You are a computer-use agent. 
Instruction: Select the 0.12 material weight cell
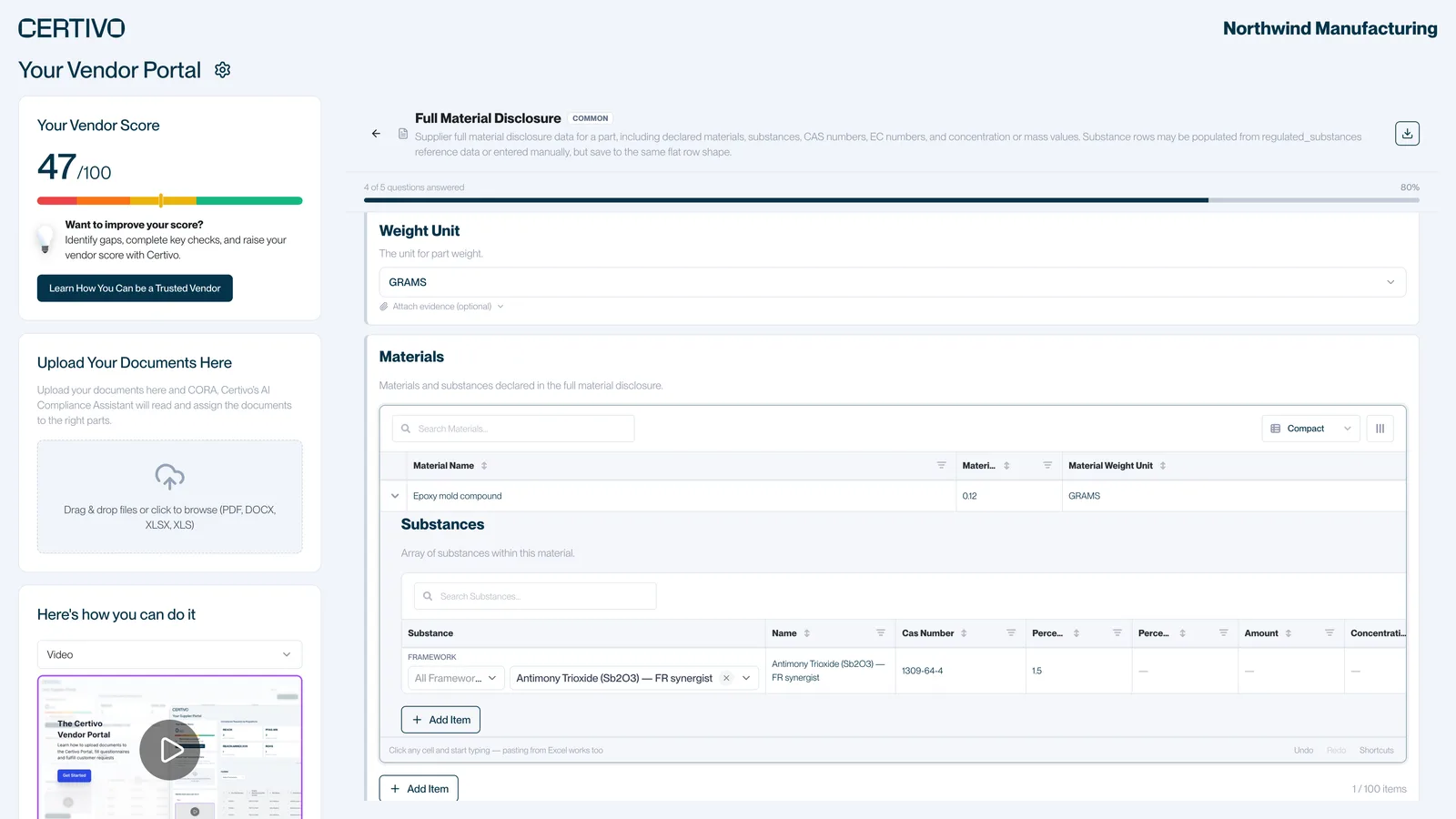pyautogui.click(x=1008, y=496)
